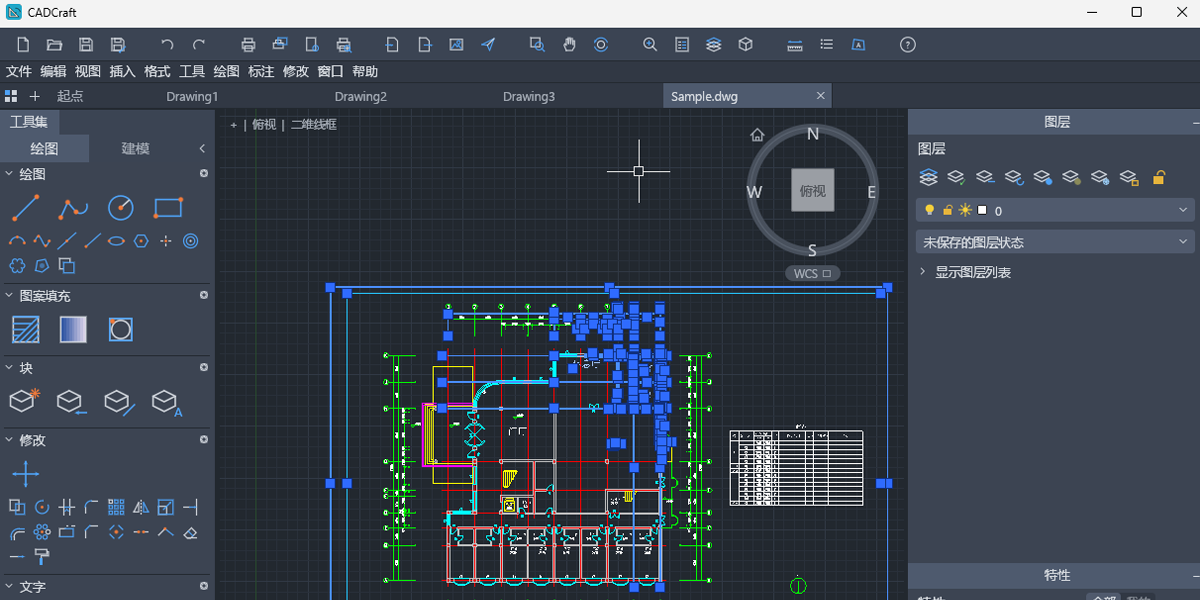Click the Undo arrow icon
This screenshot has height=600, width=1200.
(167, 44)
